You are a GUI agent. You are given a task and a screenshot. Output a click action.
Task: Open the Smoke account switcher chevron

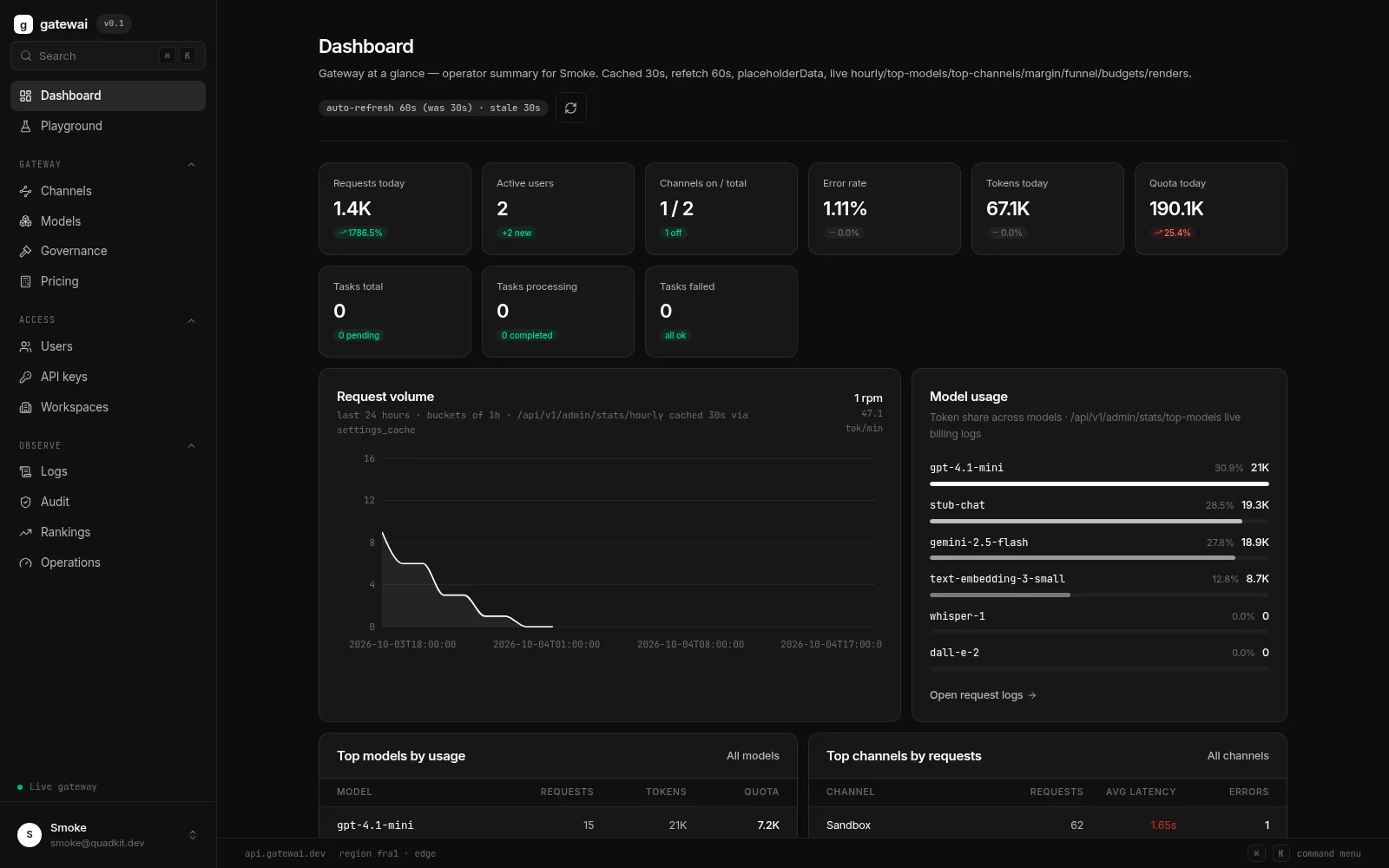point(193,835)
